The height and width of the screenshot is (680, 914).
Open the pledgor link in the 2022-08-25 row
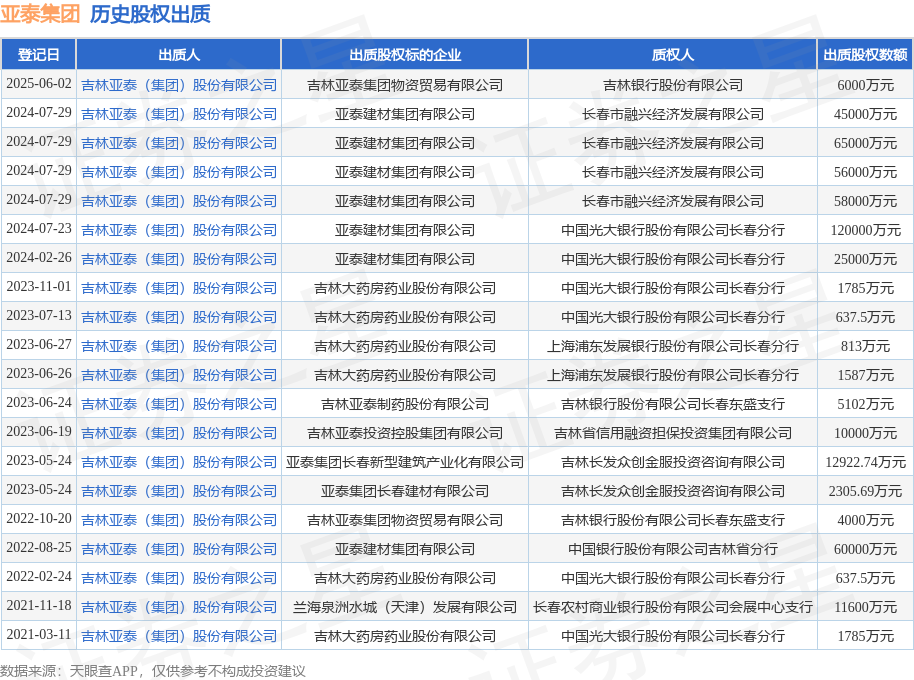pyautogui.click(x=179, y=549)
